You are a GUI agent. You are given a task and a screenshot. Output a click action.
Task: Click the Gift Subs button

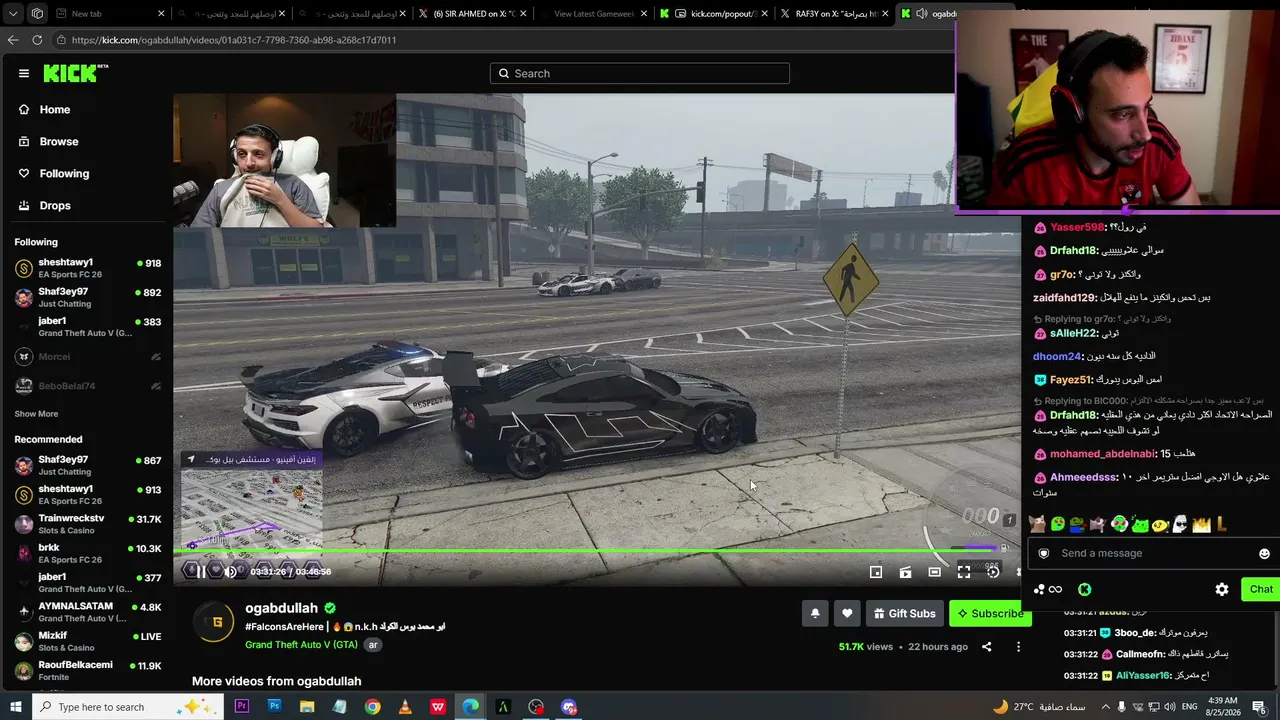coord(904,613)
